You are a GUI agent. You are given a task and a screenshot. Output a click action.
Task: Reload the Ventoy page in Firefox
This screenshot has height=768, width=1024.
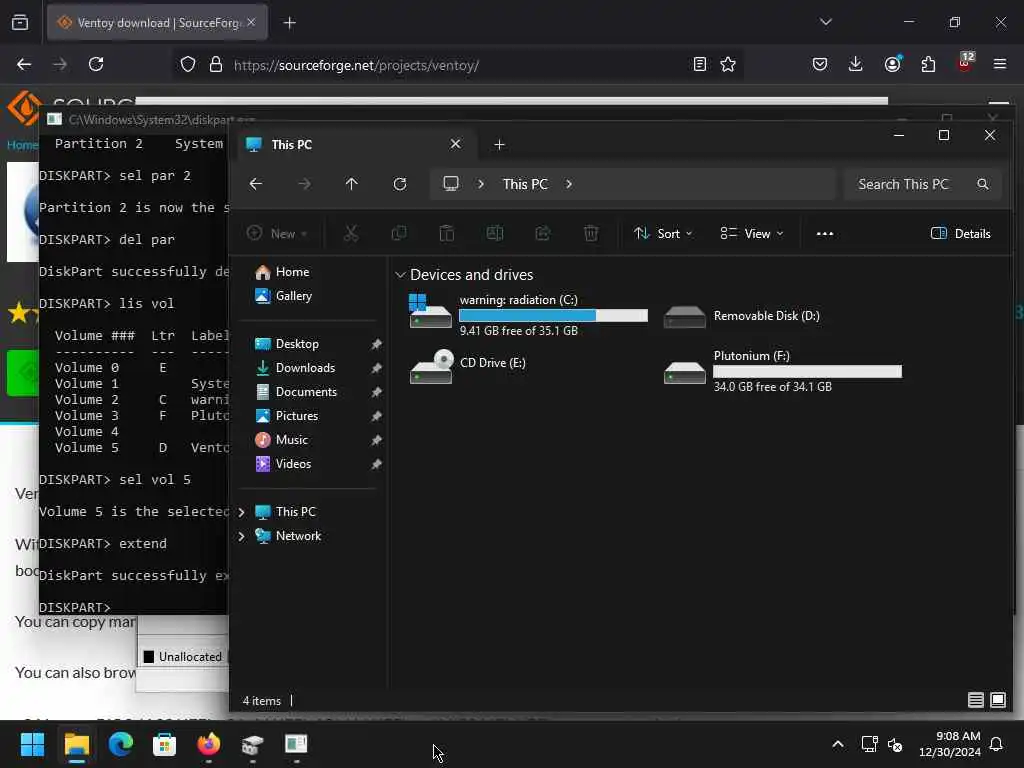coord(96,64)
